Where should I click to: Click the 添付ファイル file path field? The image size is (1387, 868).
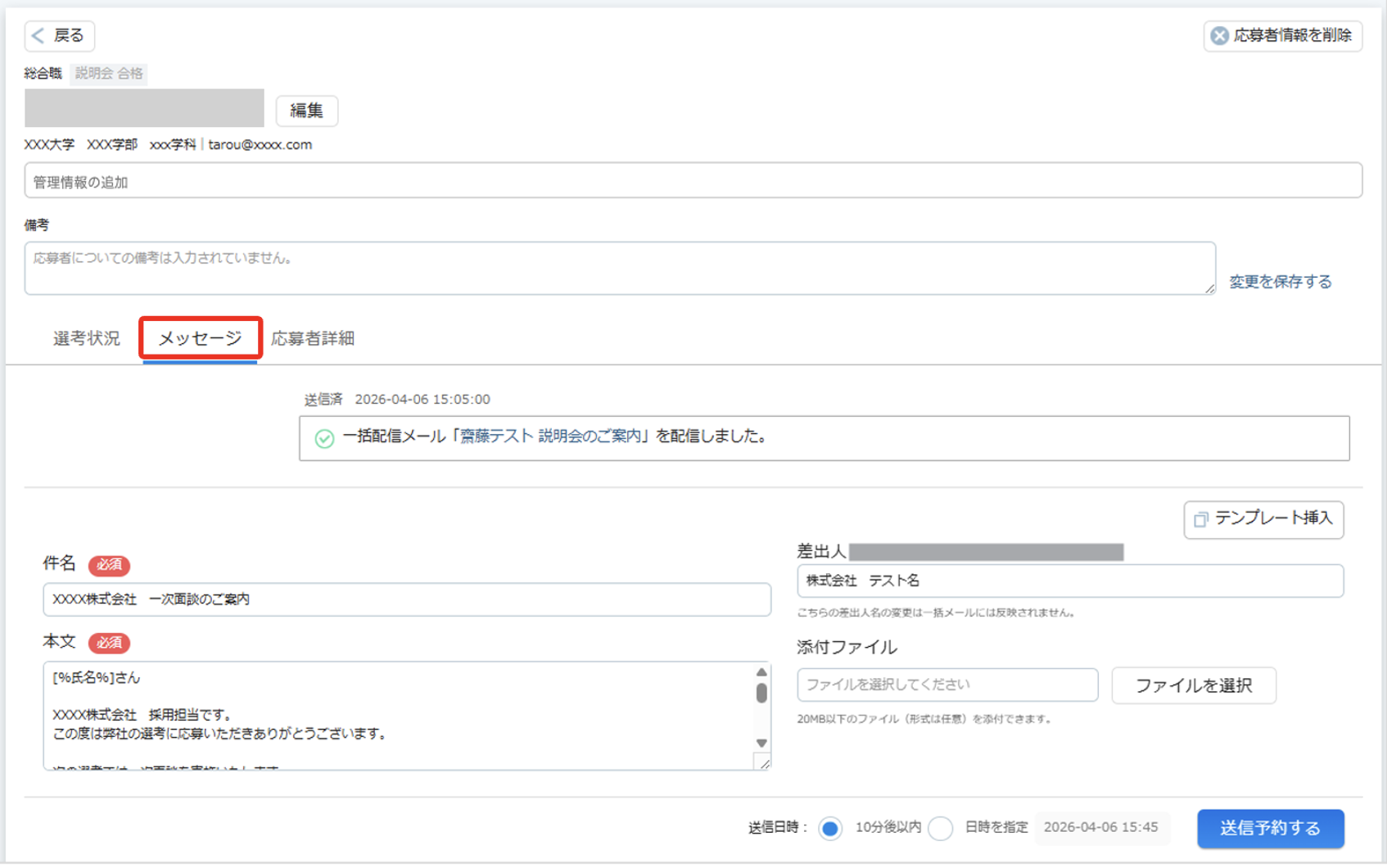click(947, 685)
